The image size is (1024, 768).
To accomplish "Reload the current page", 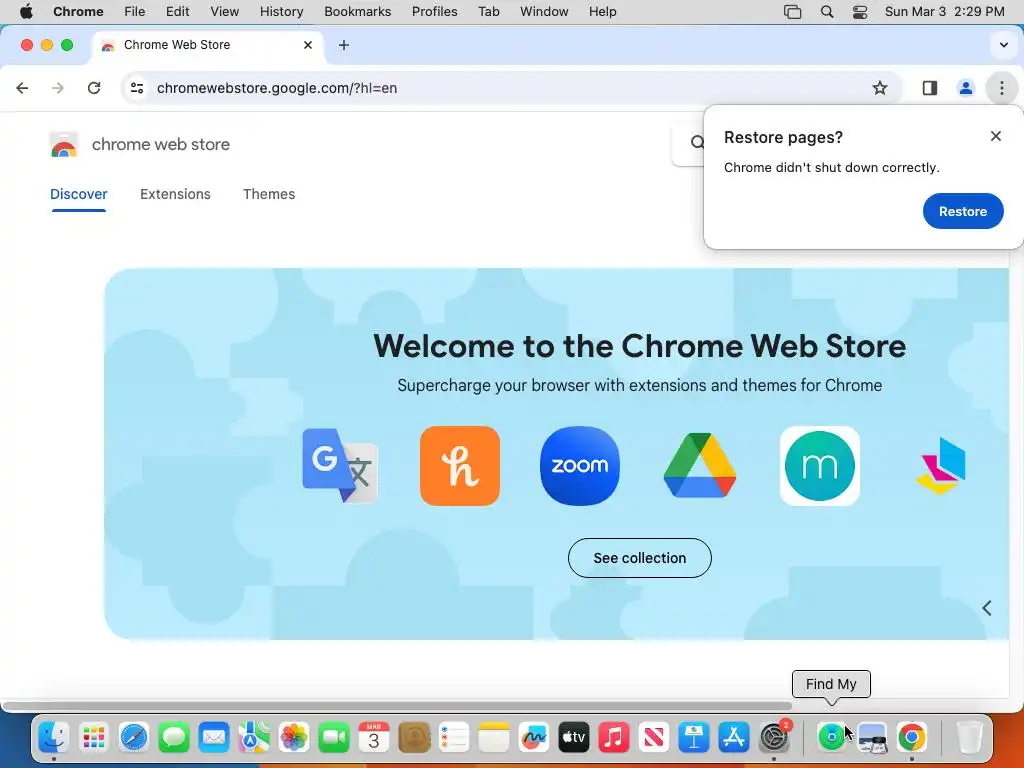I will pos(94,88).
